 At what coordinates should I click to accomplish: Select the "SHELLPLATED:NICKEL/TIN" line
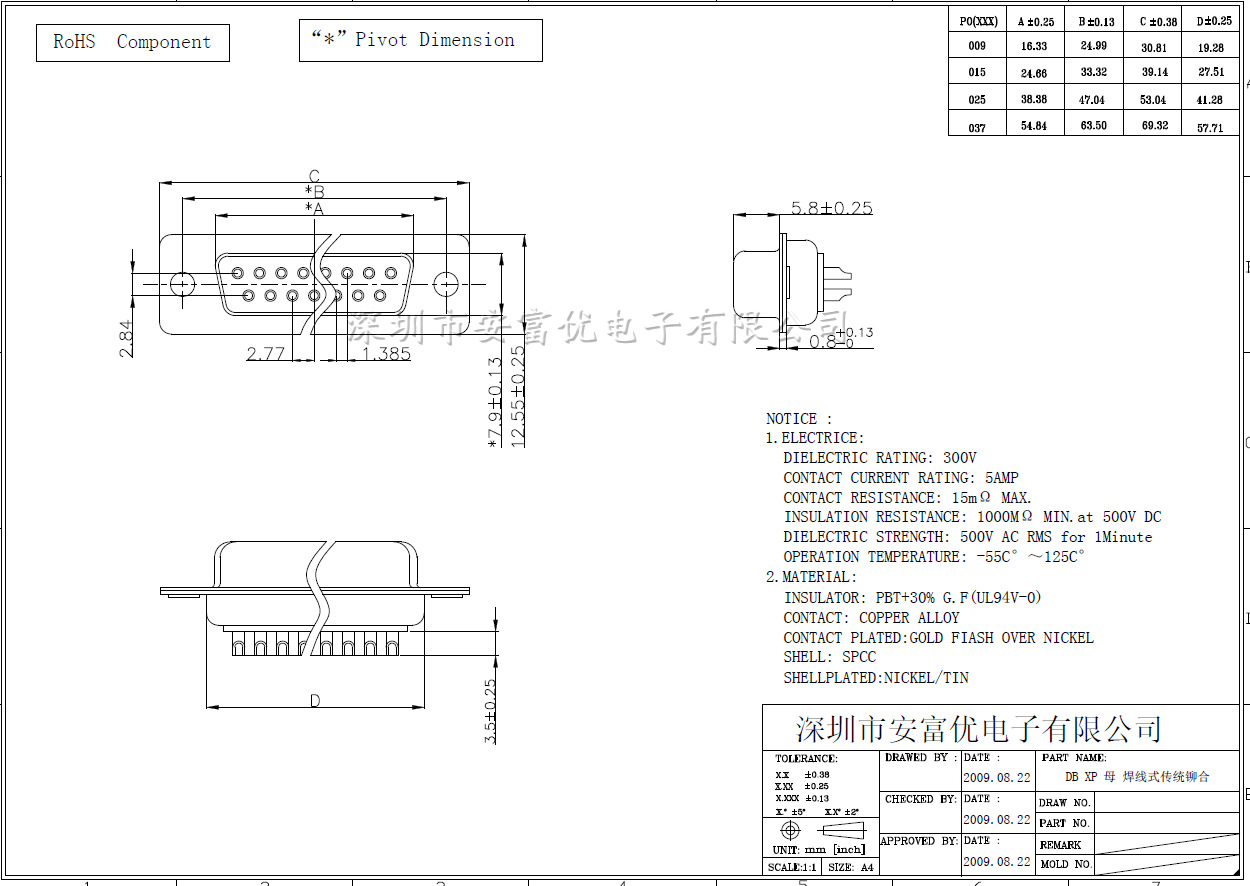[876, 678]
